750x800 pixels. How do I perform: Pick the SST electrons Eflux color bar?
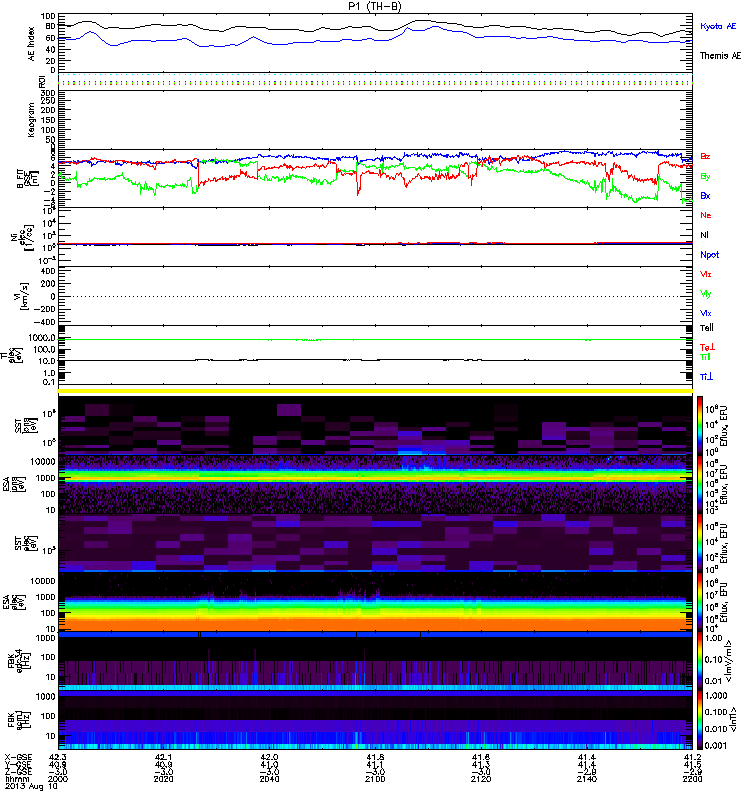(x=700, y=543)
